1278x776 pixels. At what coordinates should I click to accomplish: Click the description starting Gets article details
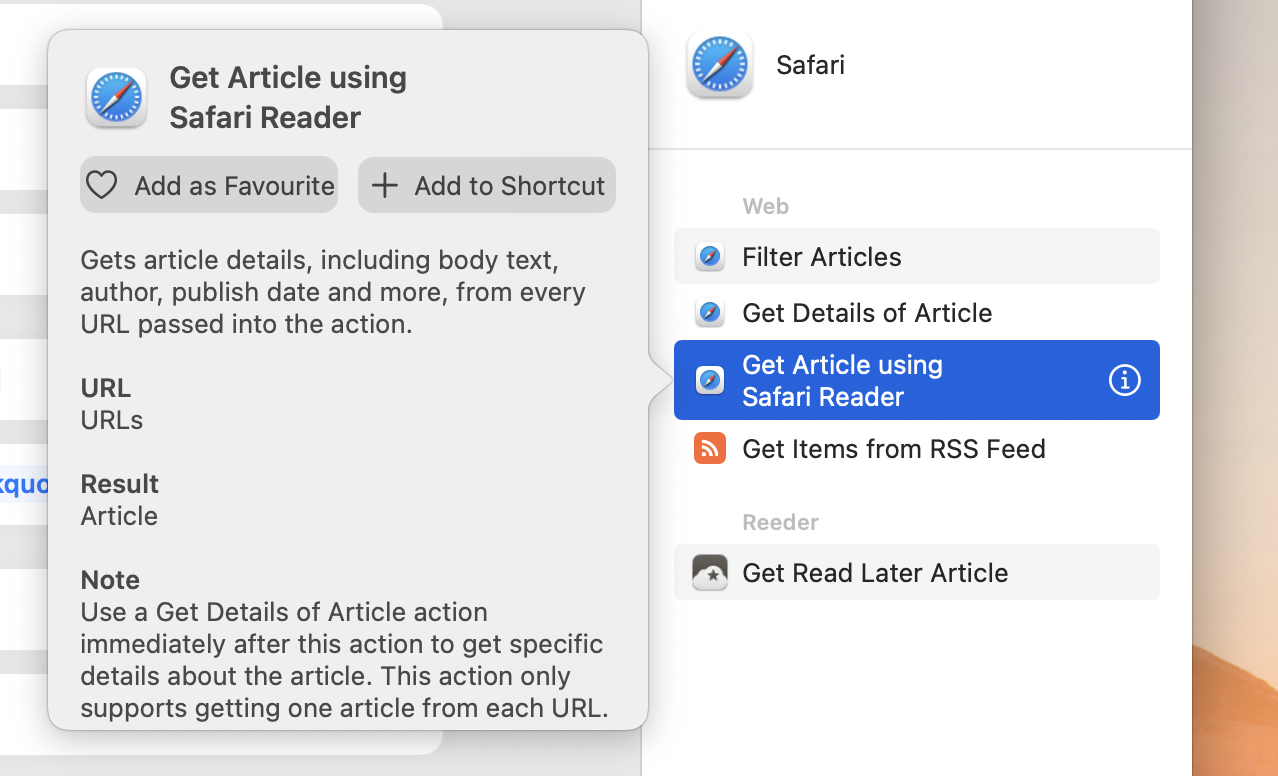tap(333, 291)
